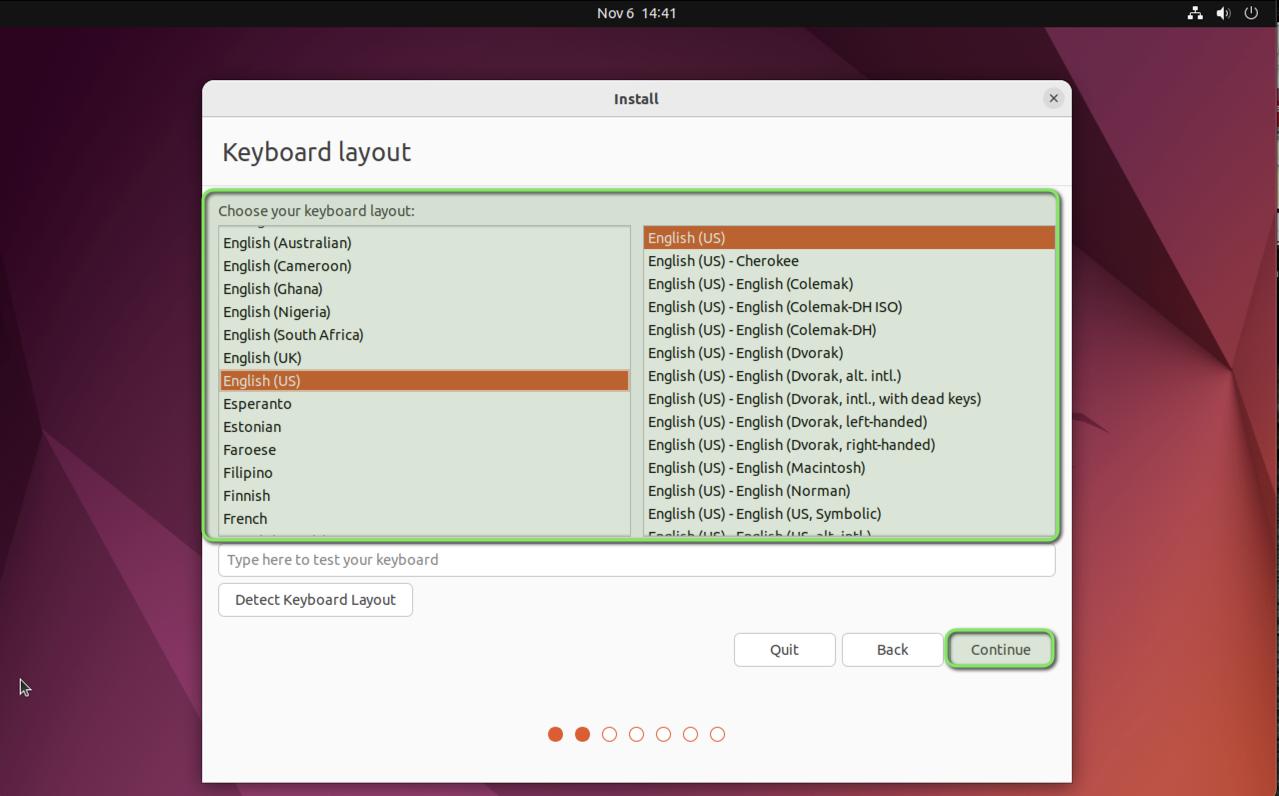Screen dimensions: 1279x796
Task: Click the power icon in top bar
Action: pos(1251,13)
